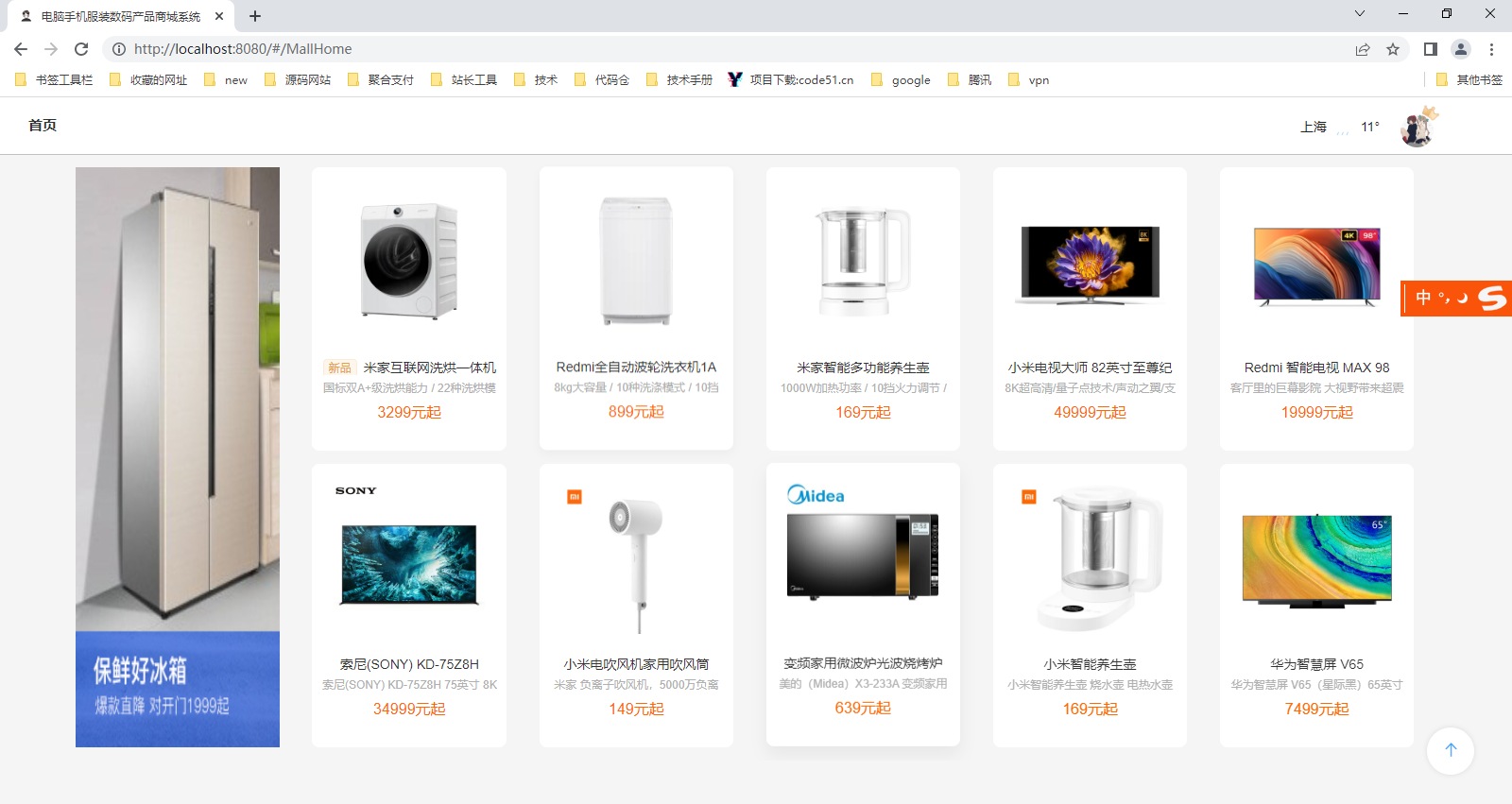Open 项目下载:code51.cn bookmark
Image resolution: width=1512 pixels, height=804 pixels.
pyautogui.click(x=791, y=80)
